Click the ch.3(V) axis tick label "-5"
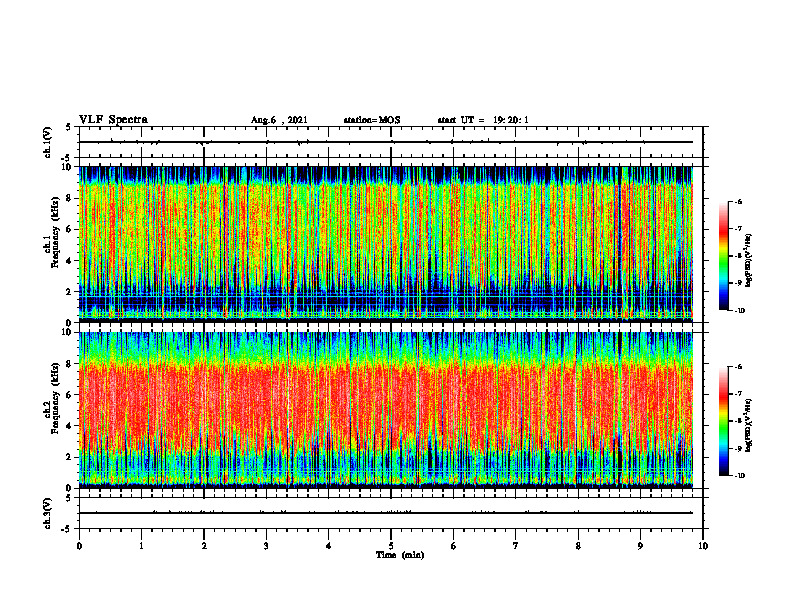Screen dimensions: 792x612 coord(67,529)
